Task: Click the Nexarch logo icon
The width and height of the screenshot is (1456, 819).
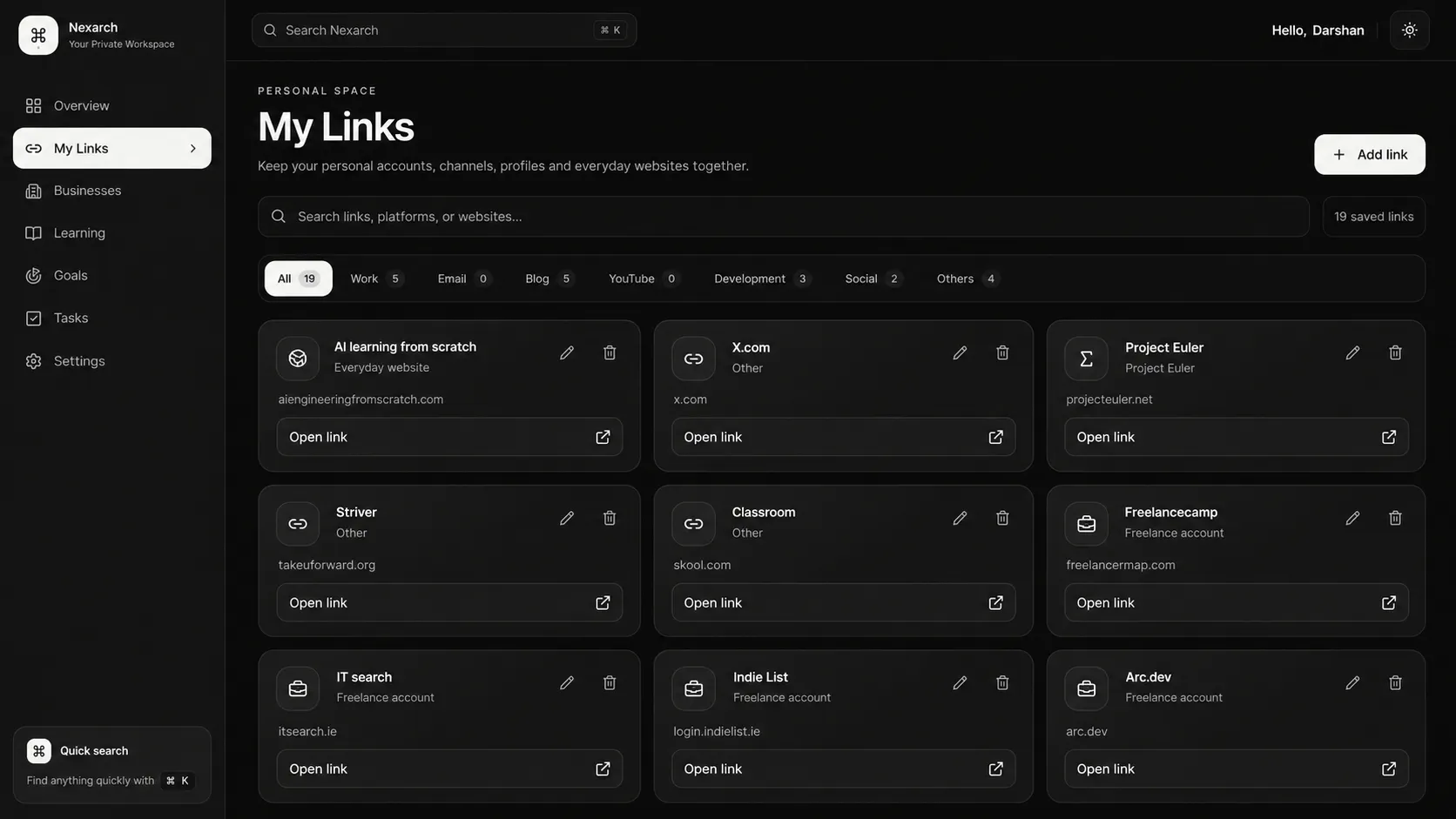Action: (38, 35)
